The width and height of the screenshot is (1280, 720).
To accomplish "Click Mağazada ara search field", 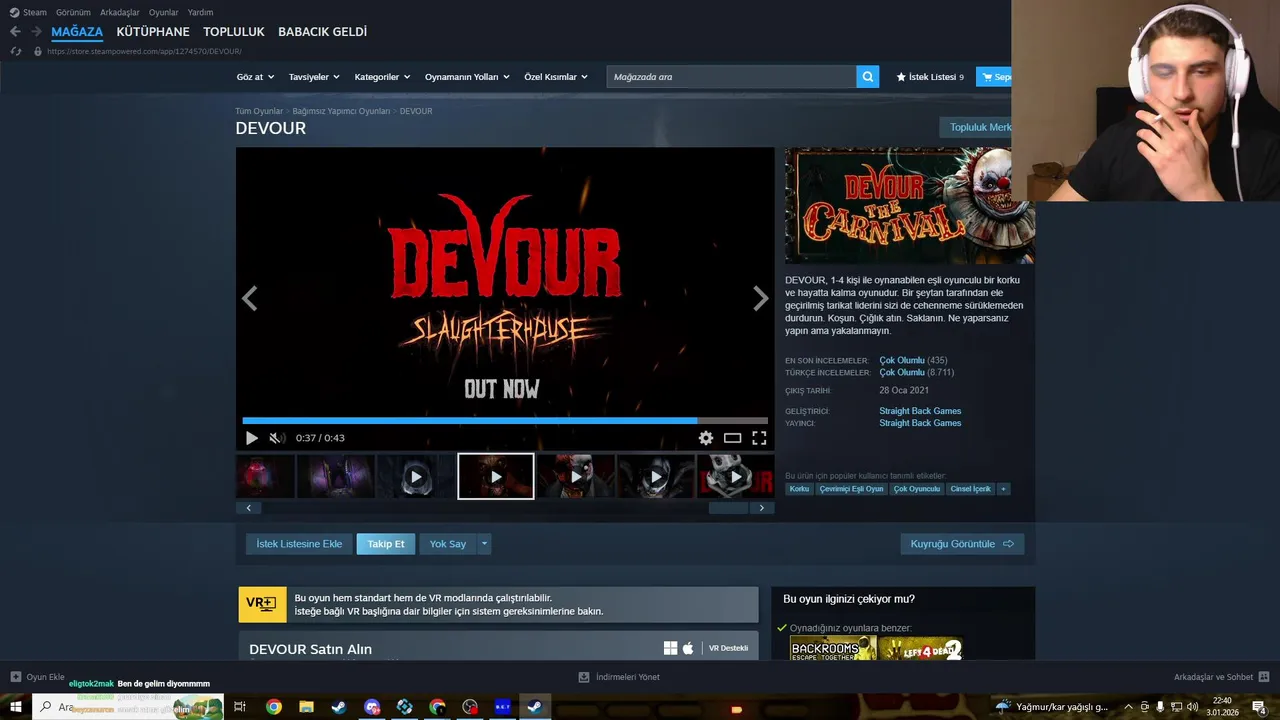I will tap(732, 77).
